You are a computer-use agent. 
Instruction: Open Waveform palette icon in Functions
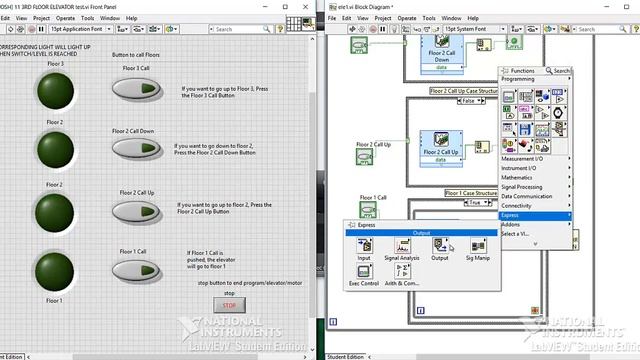point(542,129)
